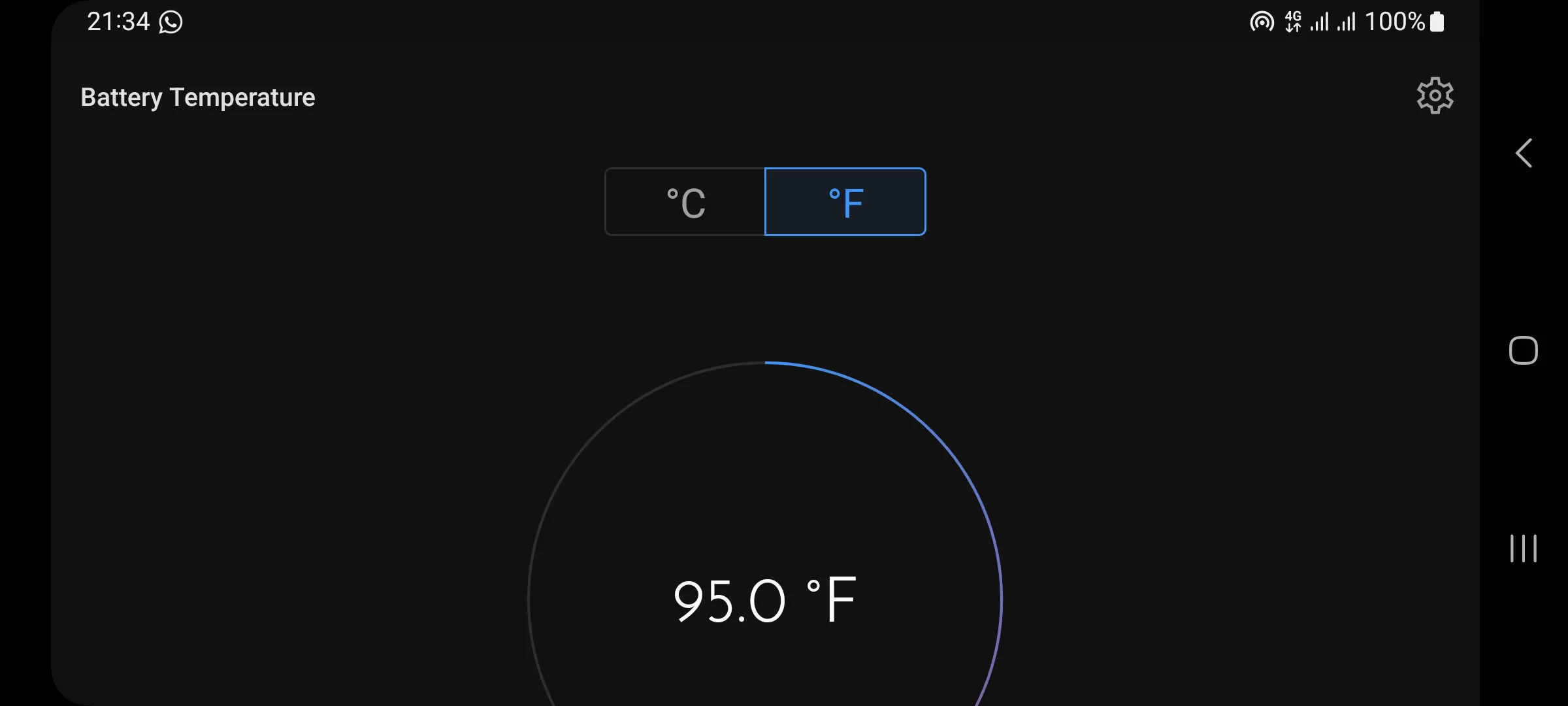Tap the WiFi/hotspot status icon
This screenshot has height=706, width=1568.
pyautogui.click(x=1262, y=22)
